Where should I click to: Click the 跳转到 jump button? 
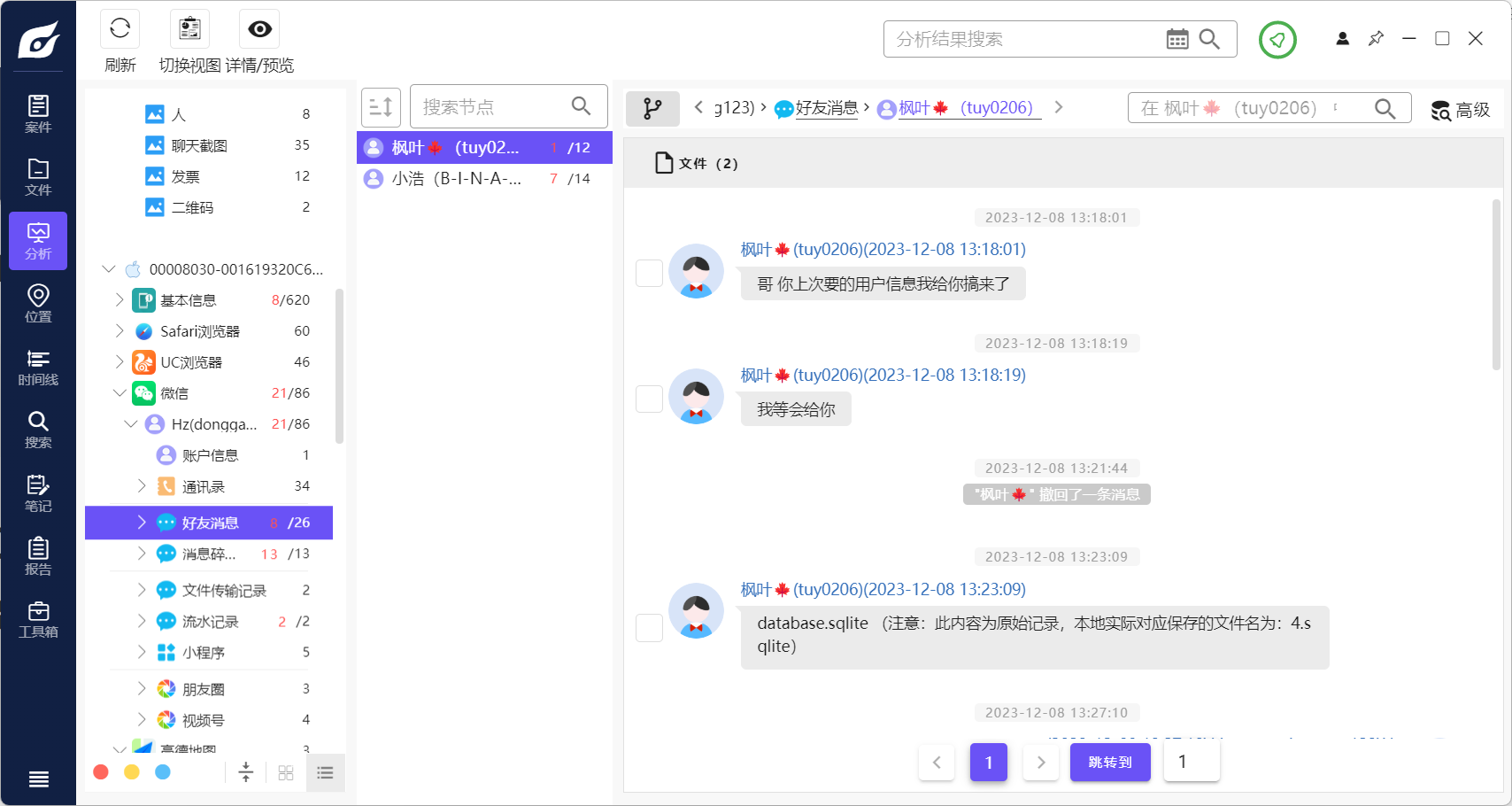coord(1110,763)
